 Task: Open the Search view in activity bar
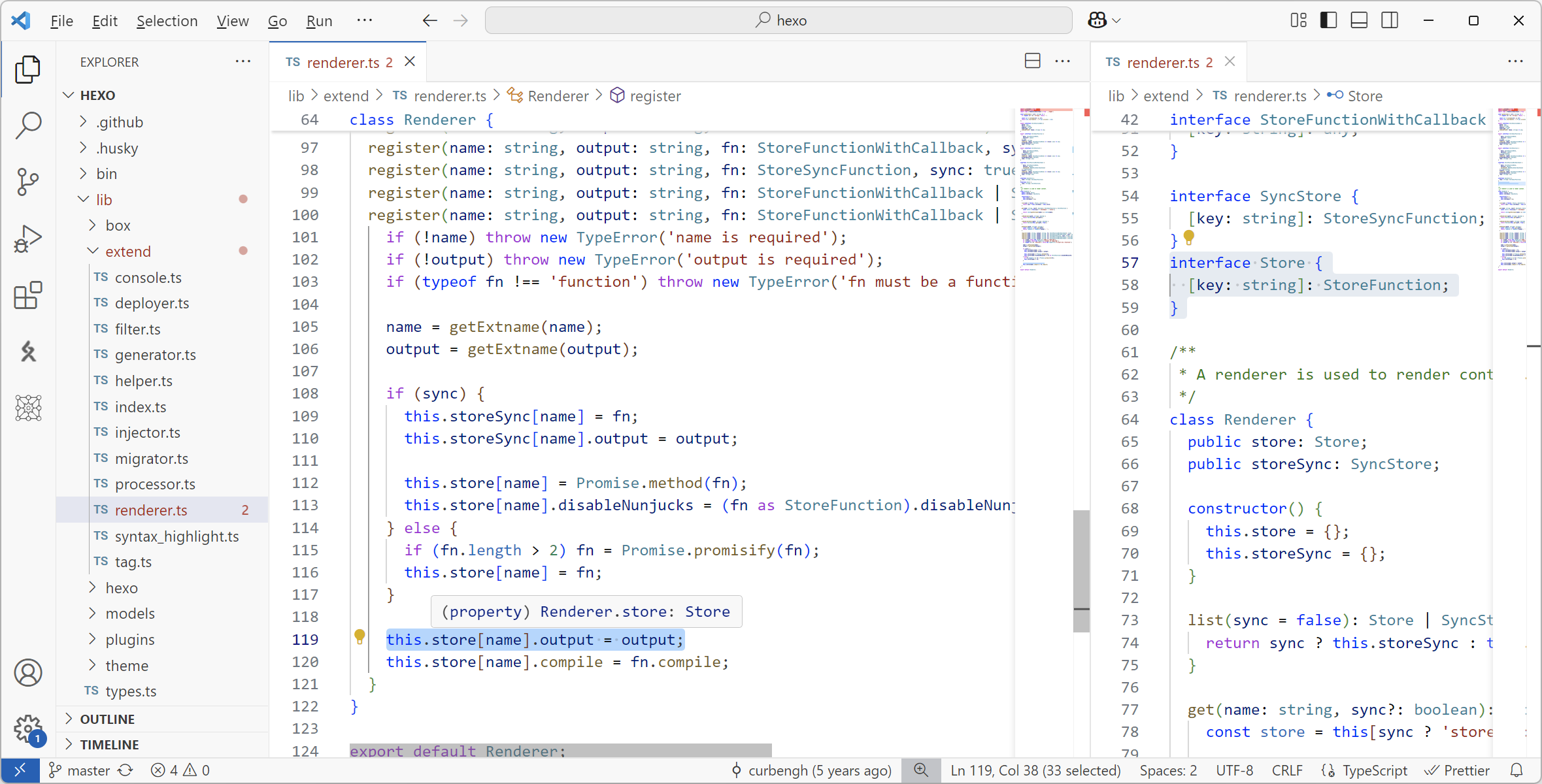(28, 124)
